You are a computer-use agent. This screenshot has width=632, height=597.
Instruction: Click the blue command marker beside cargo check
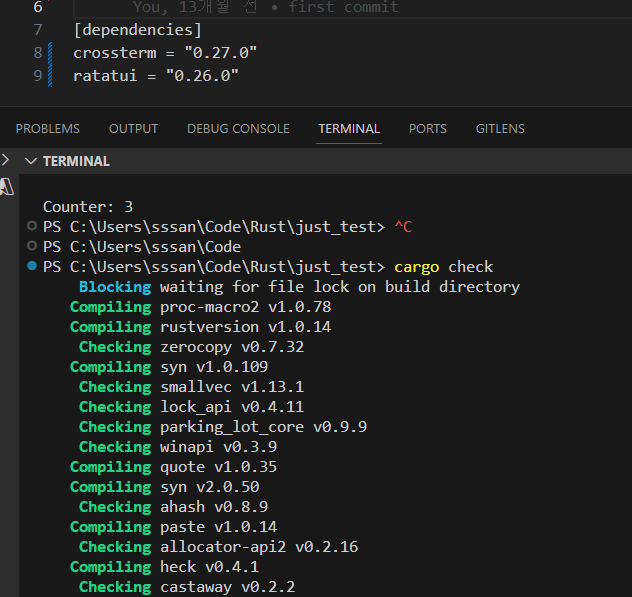point(33,267)
